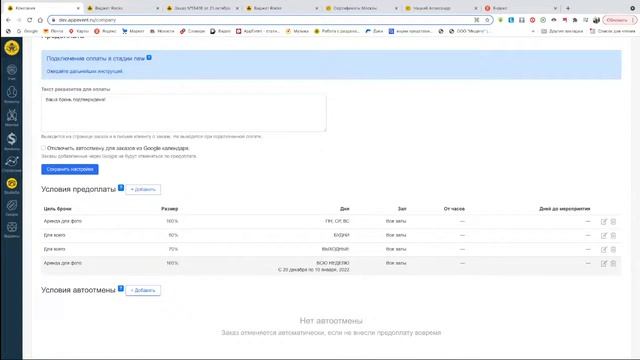This screenshot has height=360, width=640.
Task: Reload the page via browser refresh icon
Action: [29, 20]
